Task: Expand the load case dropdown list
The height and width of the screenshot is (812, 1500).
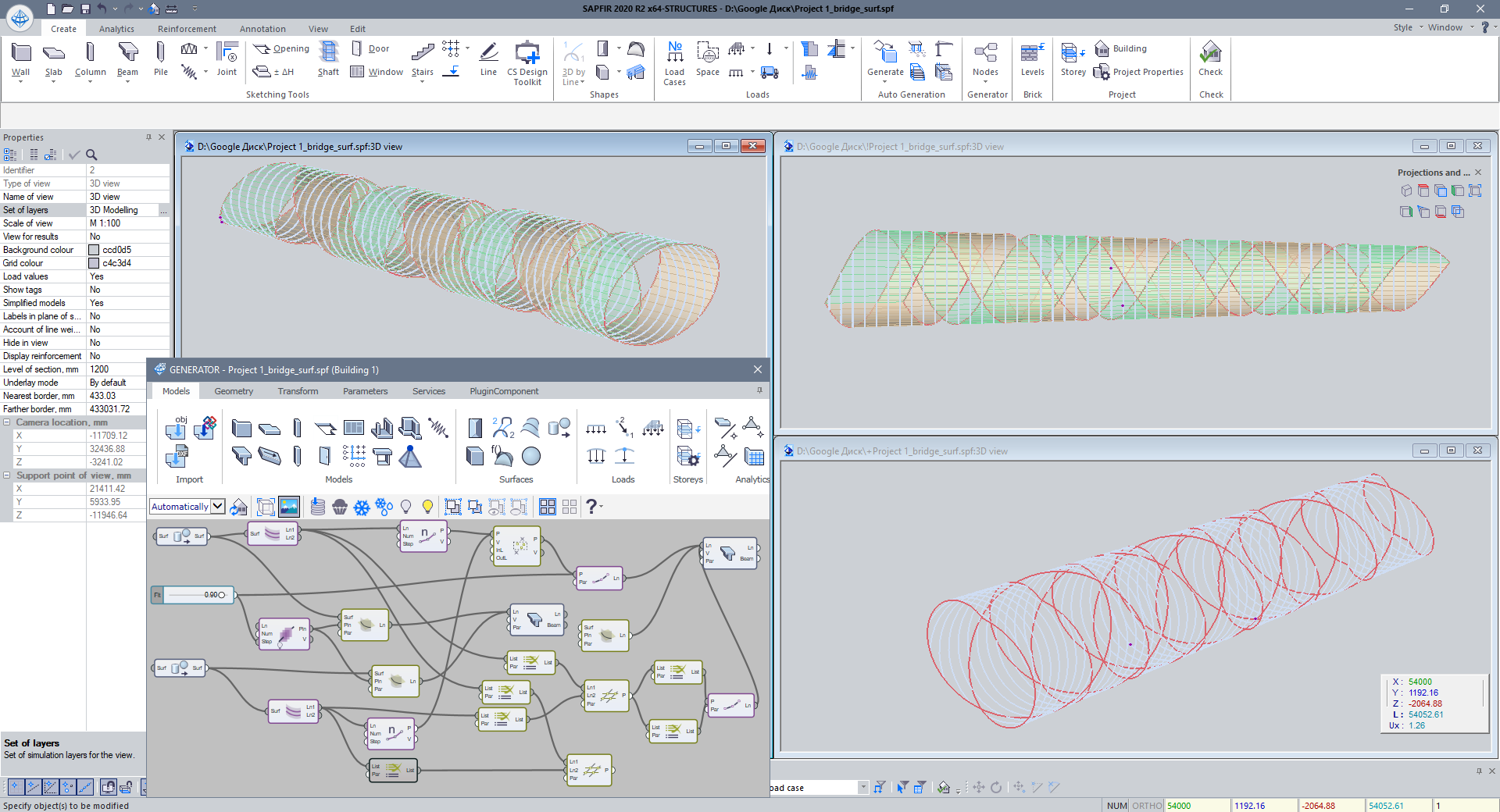Action: (x=863, y=788)
